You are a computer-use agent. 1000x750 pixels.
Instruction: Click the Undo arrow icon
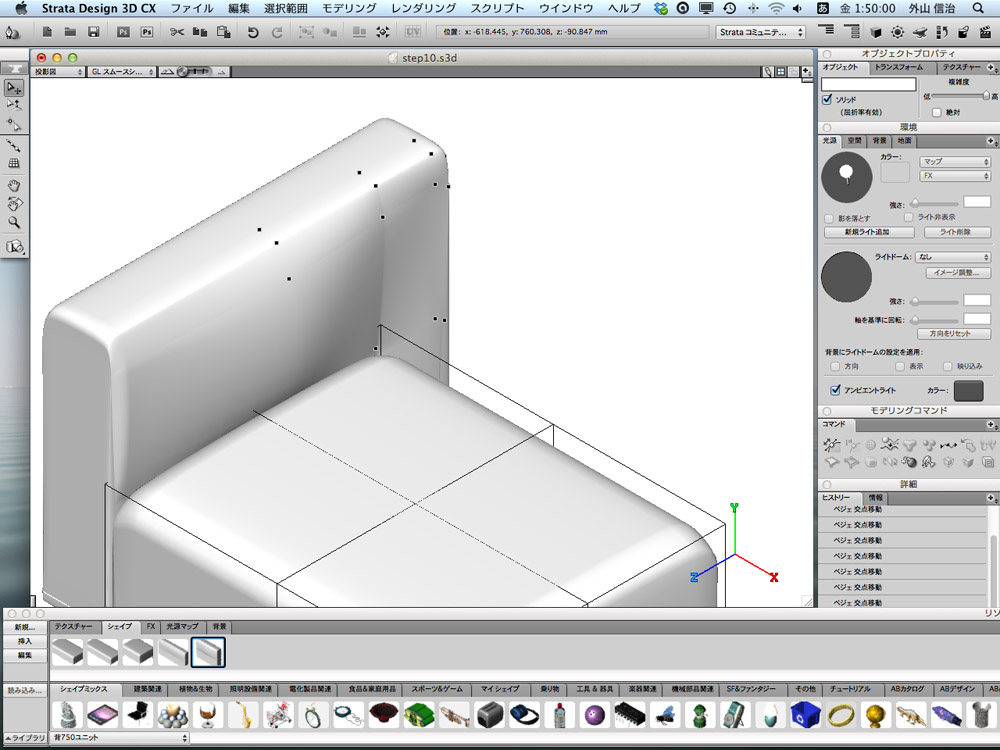click(x=253, y=32)
